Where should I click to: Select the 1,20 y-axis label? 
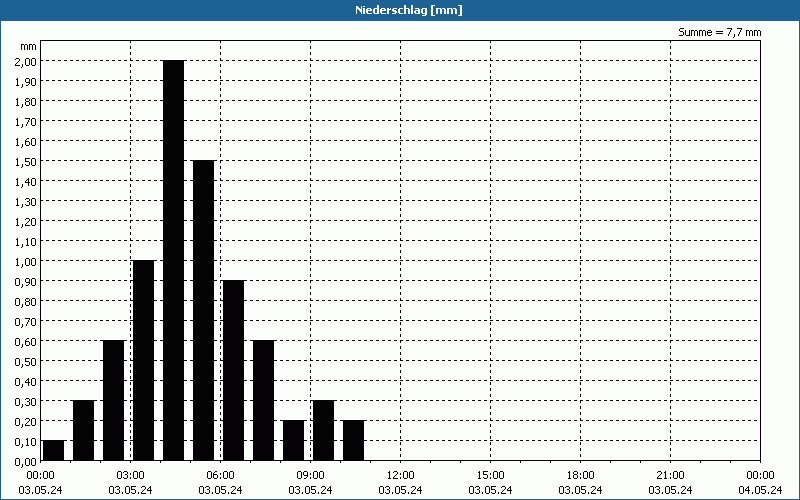pos(27,221)
